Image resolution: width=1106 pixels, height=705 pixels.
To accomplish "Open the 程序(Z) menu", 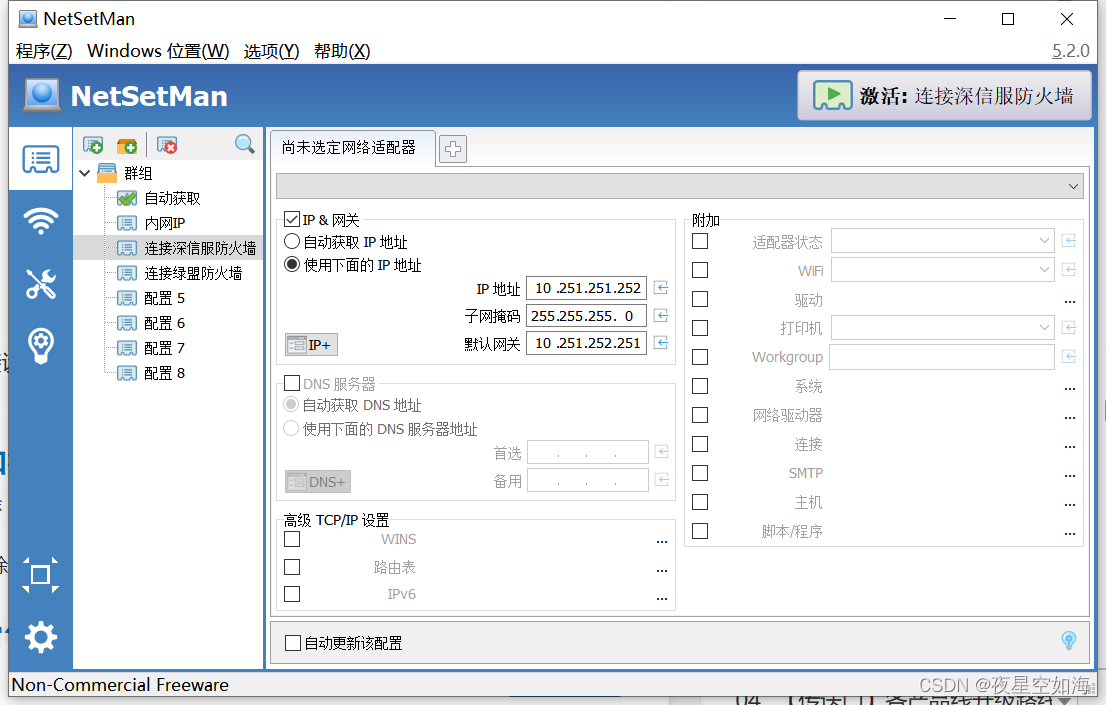I will (x=44, y=52).
